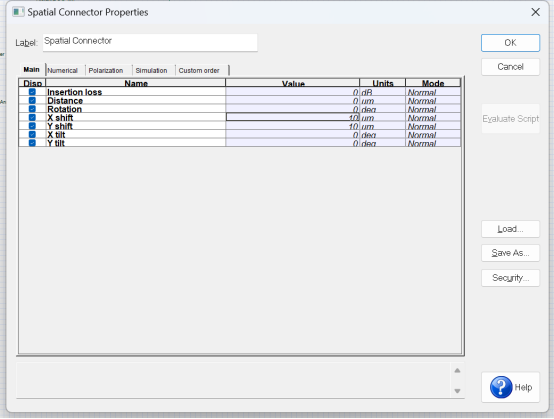The image size is (554, 419).
Task: Click the description box up arrow
Action: [457, 371]
